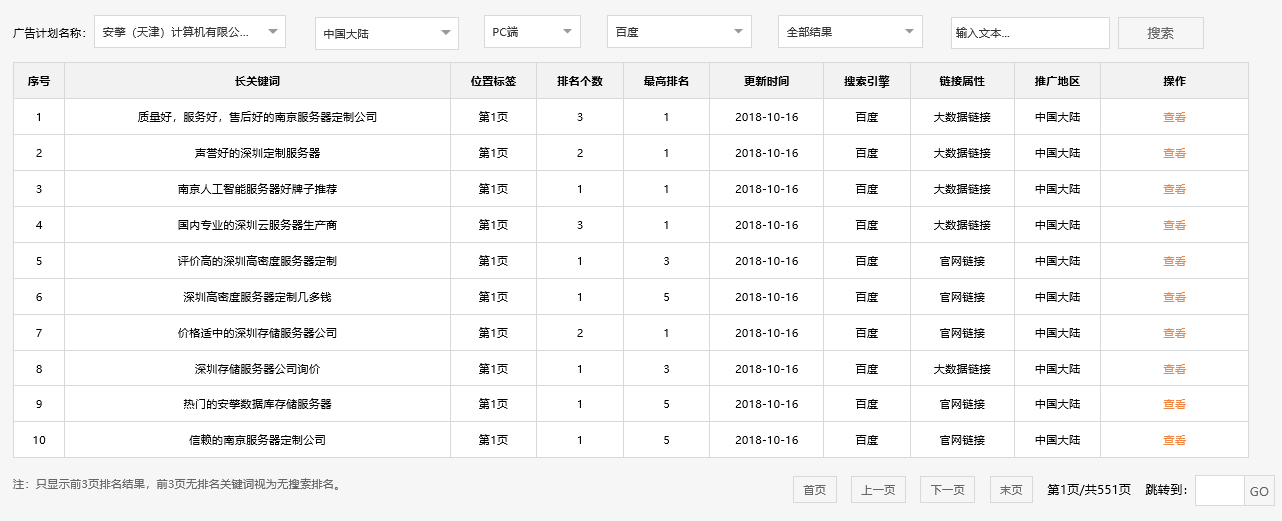The image size is (1282, 521).
Task: Open the 全部结果 results filter dropdown
Action: click(850, 32)
